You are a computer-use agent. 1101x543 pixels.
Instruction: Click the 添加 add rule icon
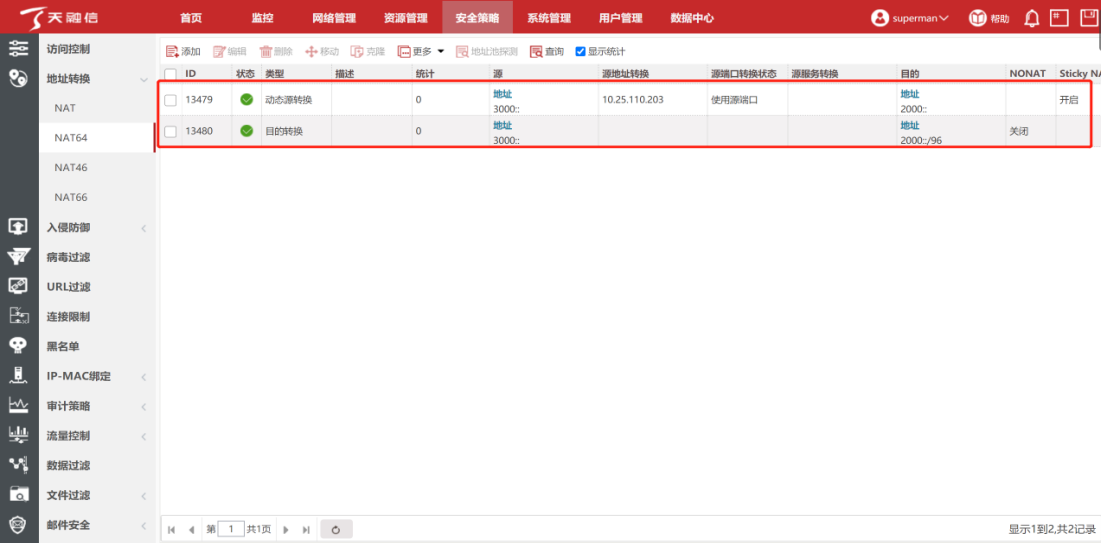(x=172, y=51)
